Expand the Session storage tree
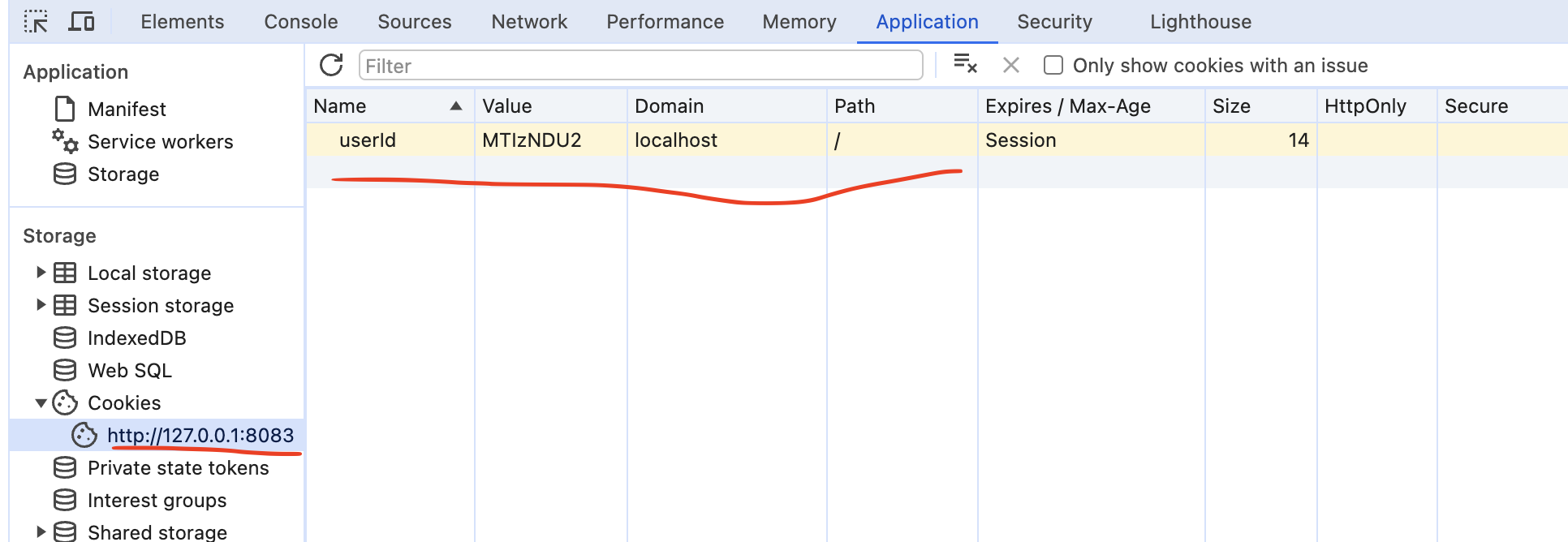 click(41, 305)
